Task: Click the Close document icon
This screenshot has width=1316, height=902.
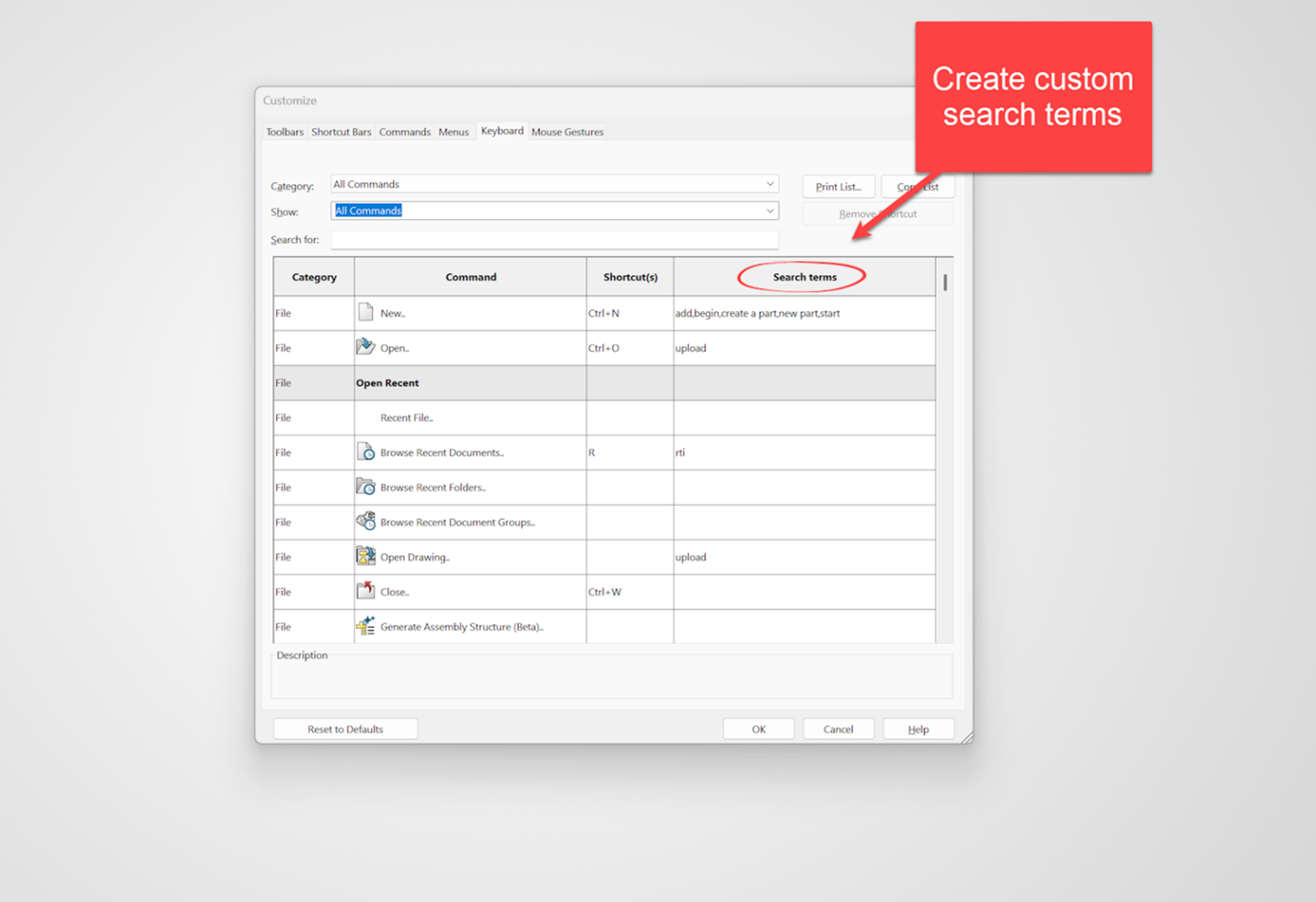Action: [x=365, y=591]
